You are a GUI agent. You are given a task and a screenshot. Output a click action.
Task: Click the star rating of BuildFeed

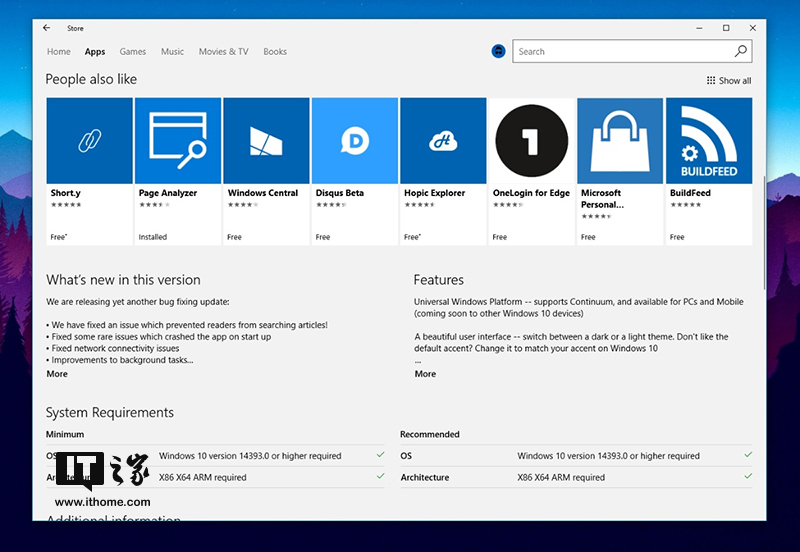pyautogui.click(x=686, y=205)
